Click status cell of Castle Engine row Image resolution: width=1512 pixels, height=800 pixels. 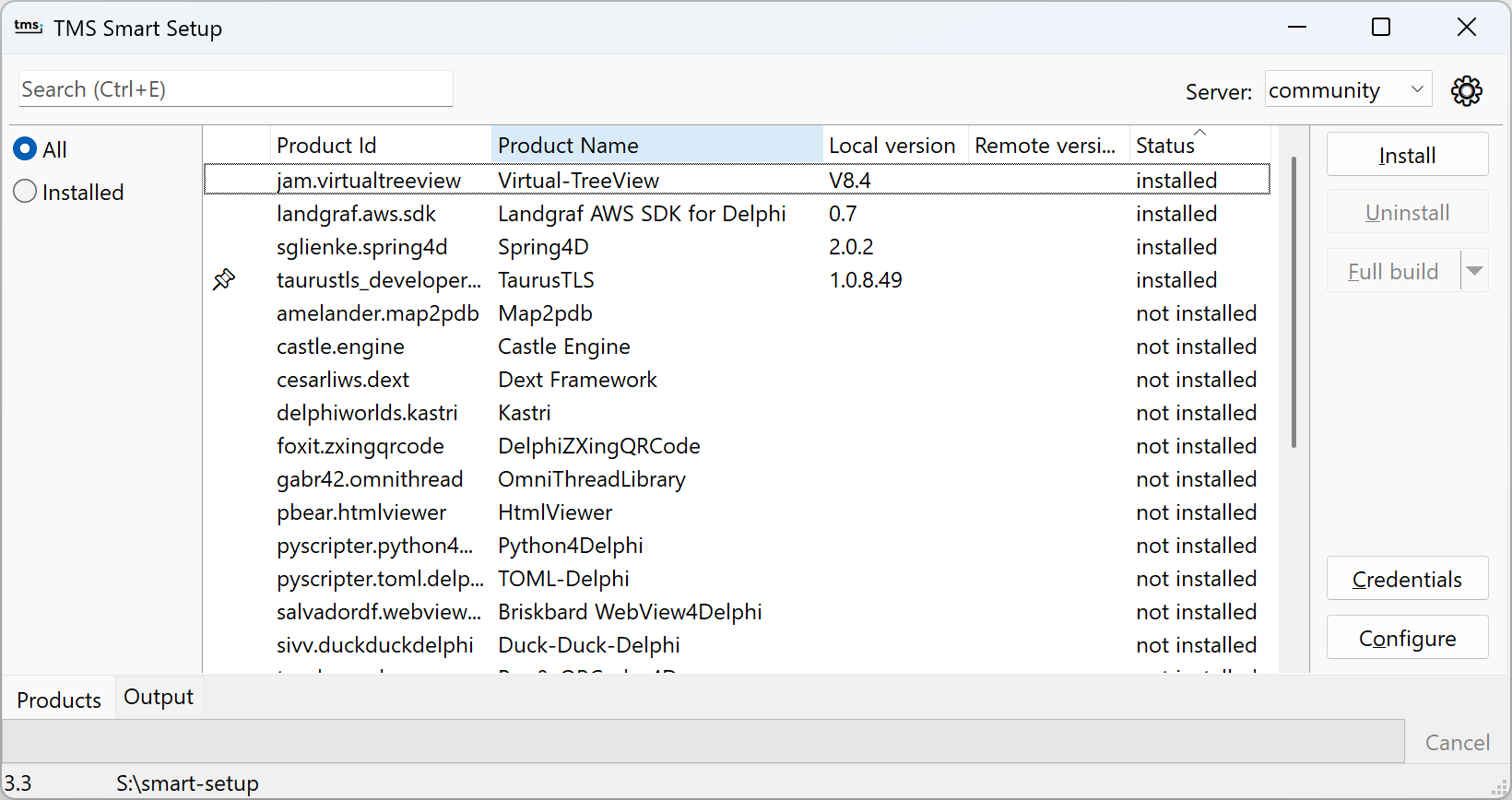[1196, 346]
